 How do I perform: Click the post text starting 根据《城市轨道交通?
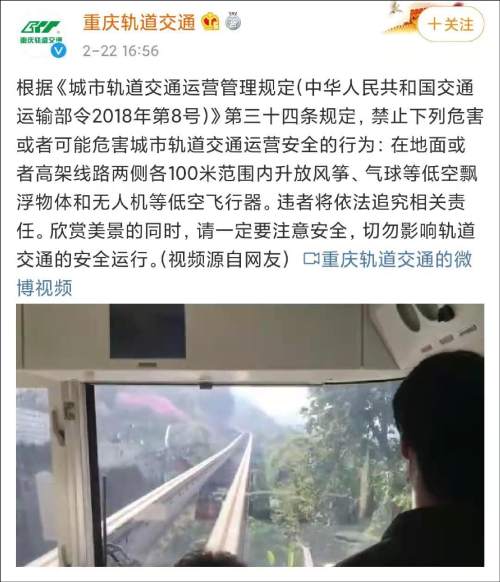pos(250,174)
